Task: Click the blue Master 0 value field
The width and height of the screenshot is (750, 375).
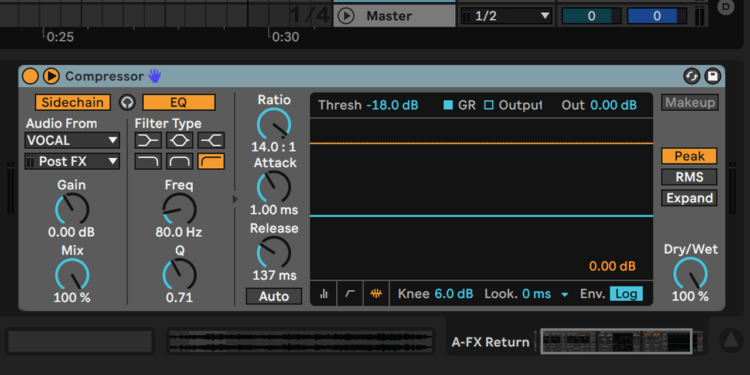Action: 656,16
